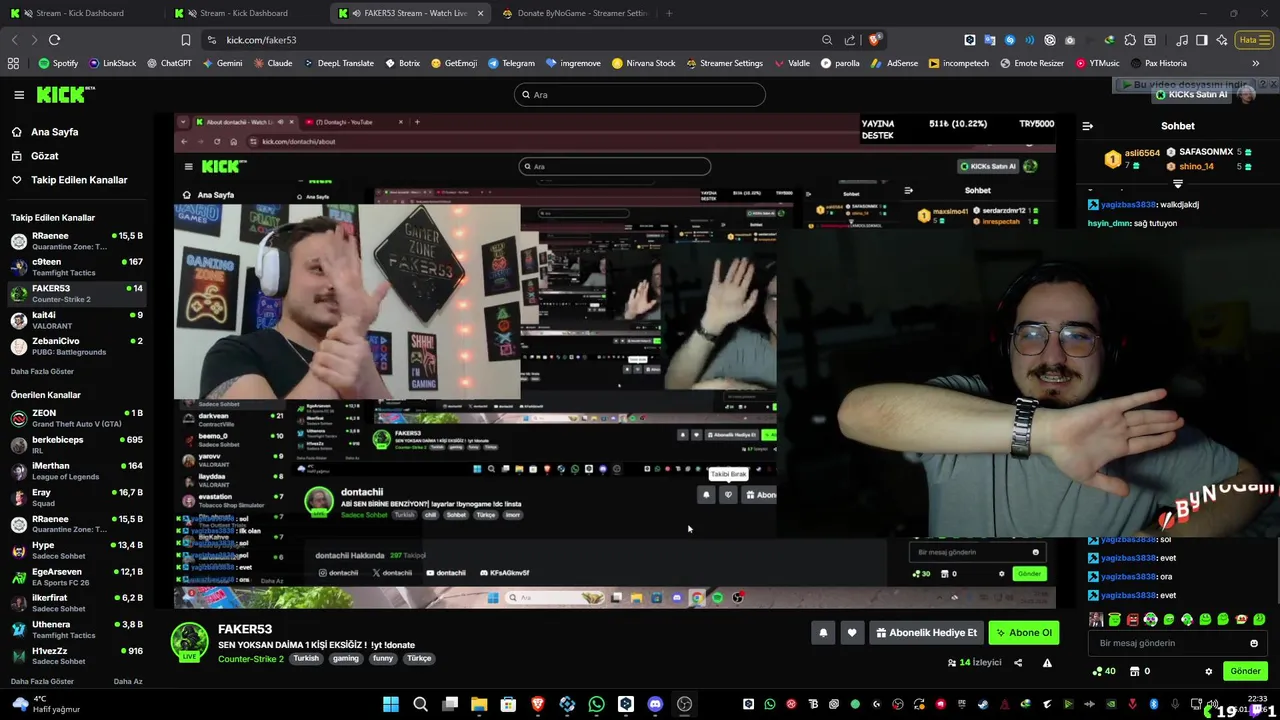This screenshot has width=1280, height=720.
Task: Click the screenshot camera extension icon
Action: 1070,40
